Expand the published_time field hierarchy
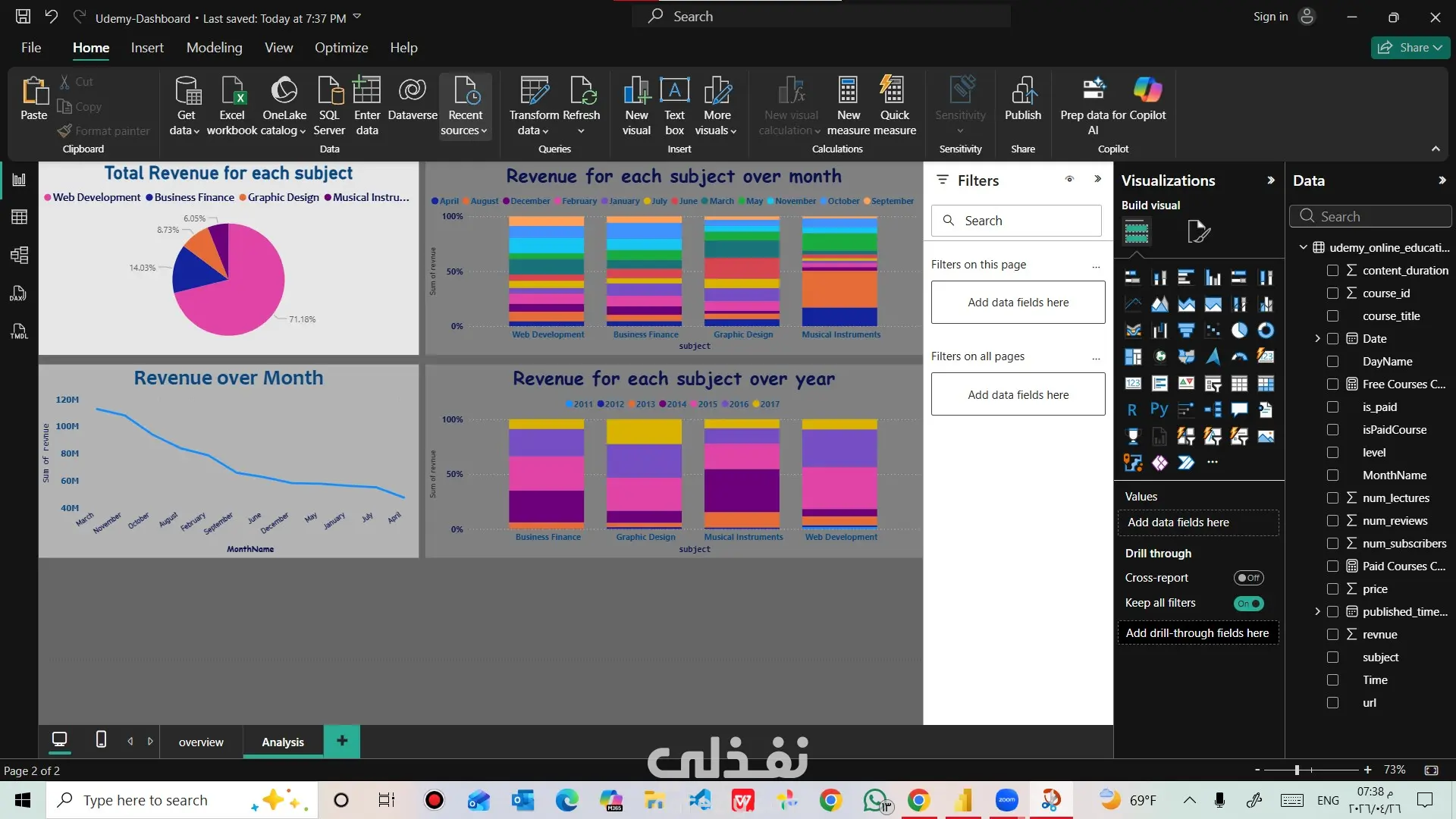Viewport: 1456px width, 819px height. click(1317, 612)
